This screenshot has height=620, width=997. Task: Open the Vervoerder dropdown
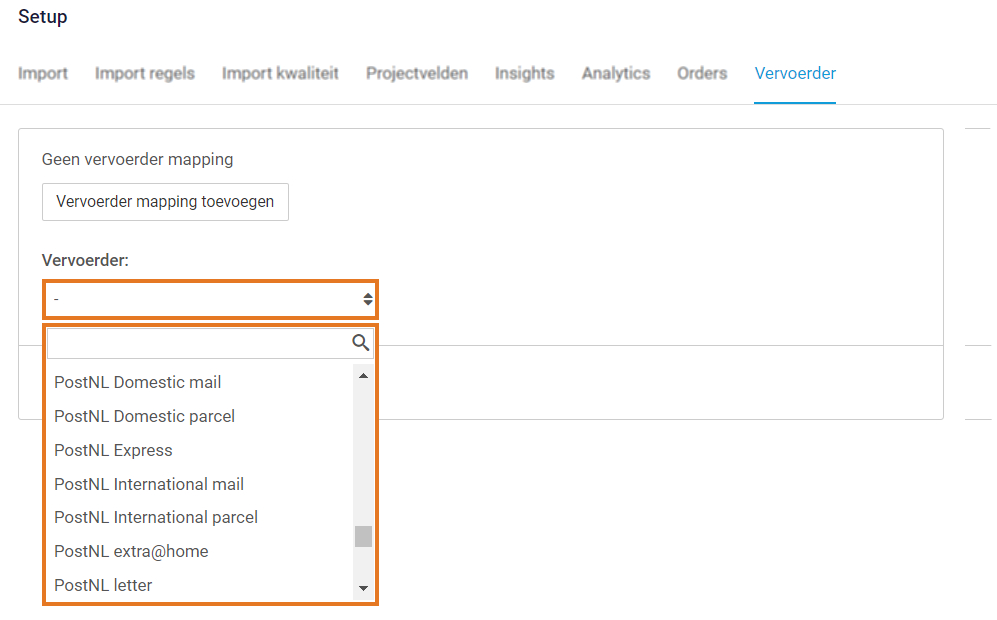point(210,299)
